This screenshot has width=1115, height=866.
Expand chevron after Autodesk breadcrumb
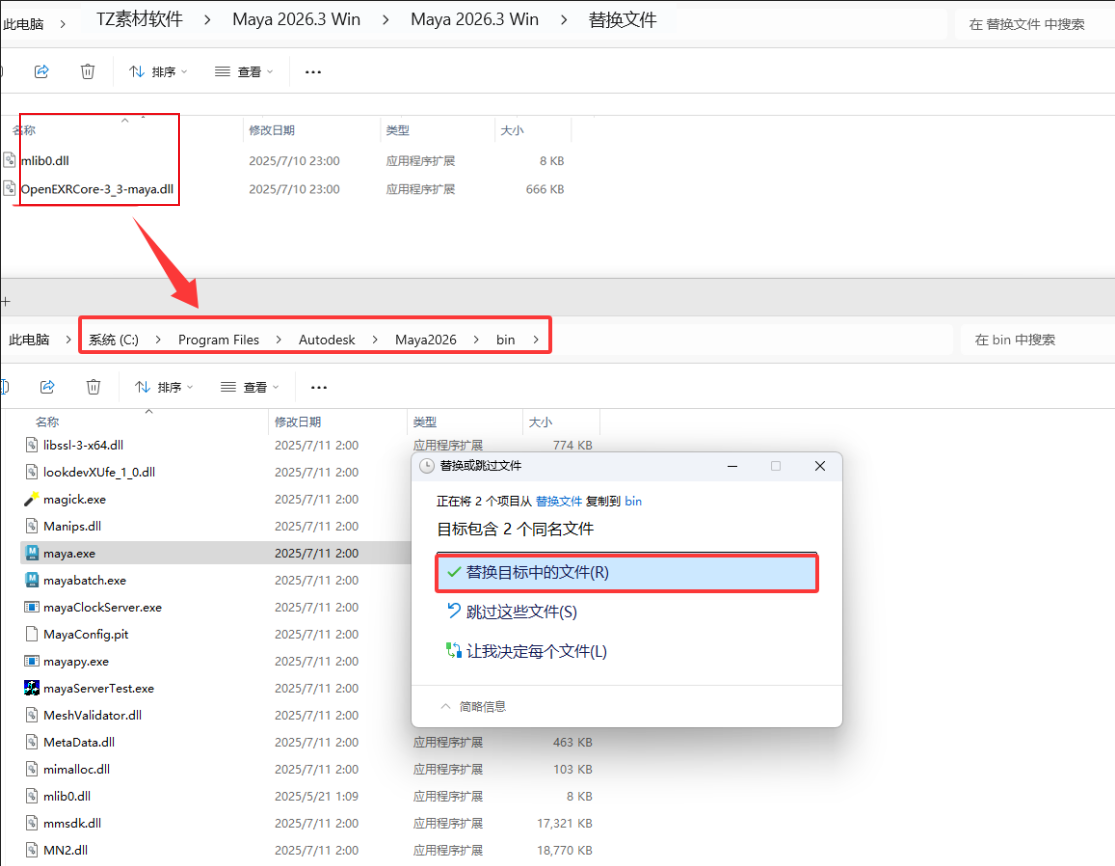coord(375,340)
